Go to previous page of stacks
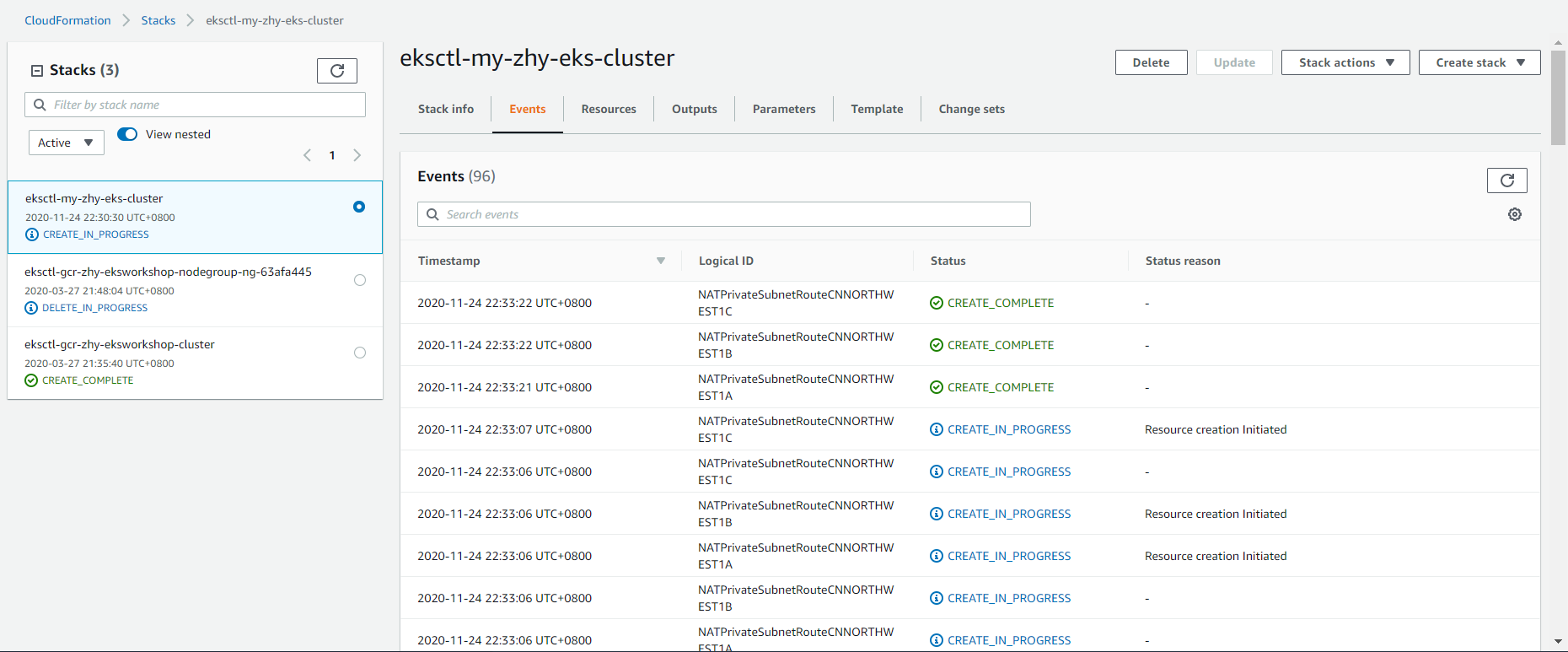Screen dimensions: 1568x652 308,155
